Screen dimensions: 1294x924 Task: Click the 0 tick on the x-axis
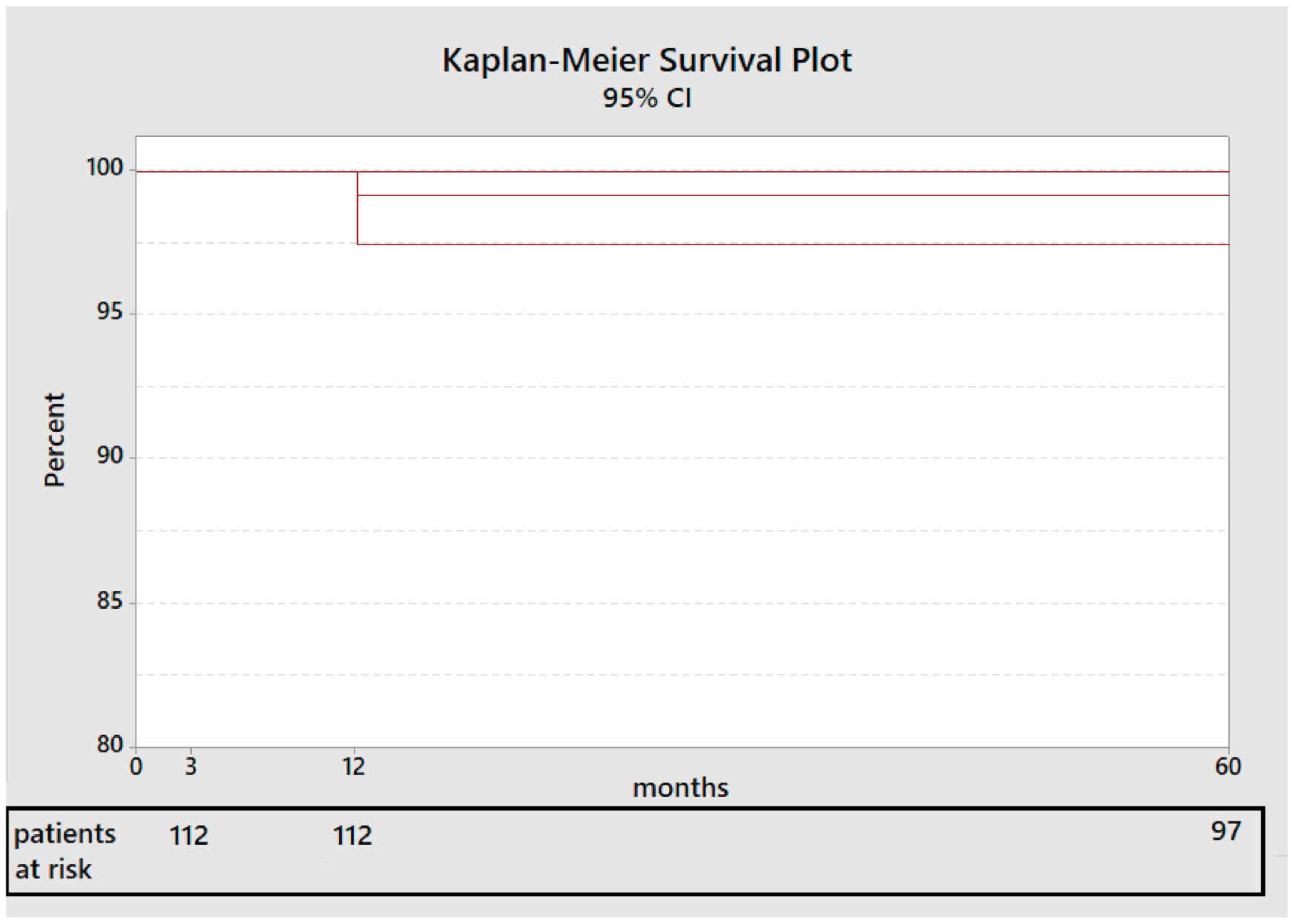tap(136, 767)
